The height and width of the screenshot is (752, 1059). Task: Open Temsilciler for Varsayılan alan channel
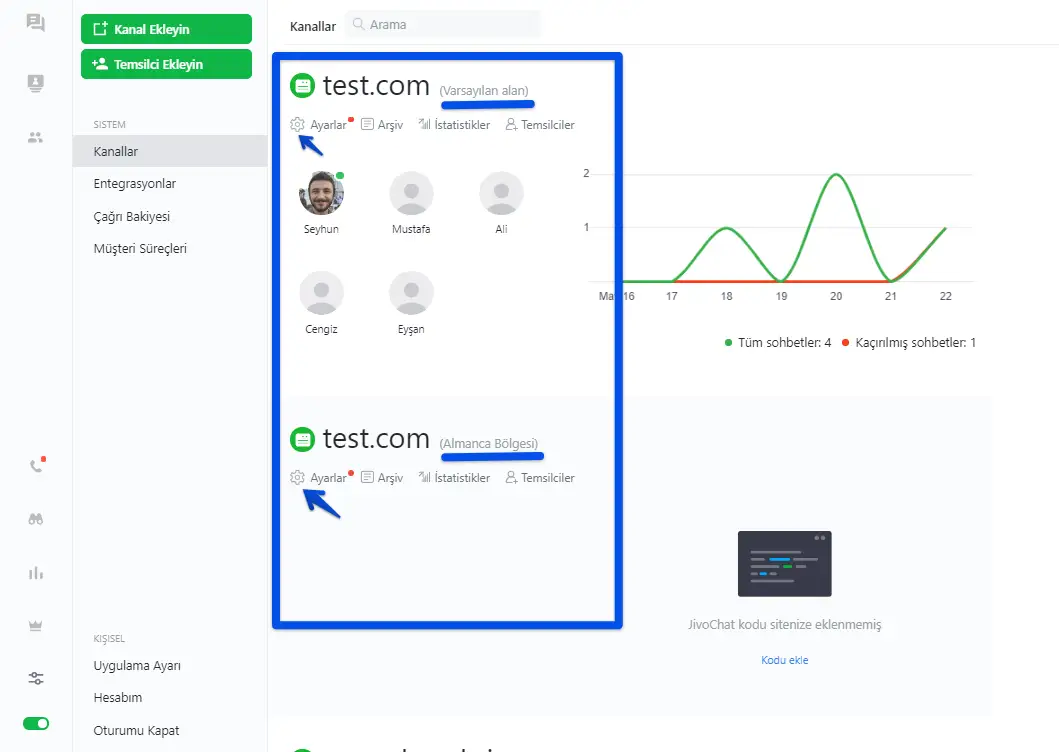(x=548, y=125)
